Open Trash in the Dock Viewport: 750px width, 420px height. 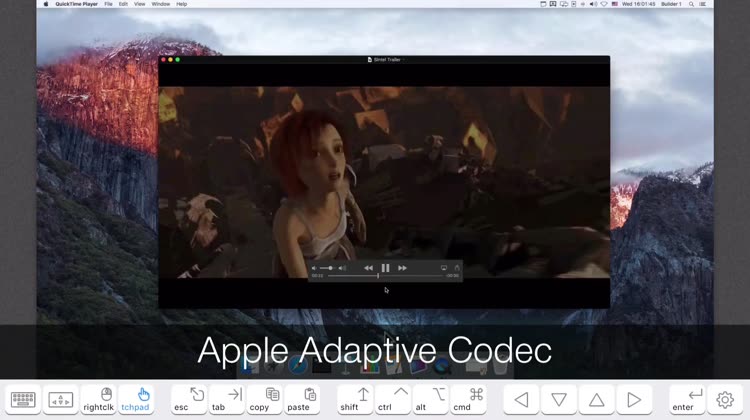pyautogui.click(x=500, y=367)
